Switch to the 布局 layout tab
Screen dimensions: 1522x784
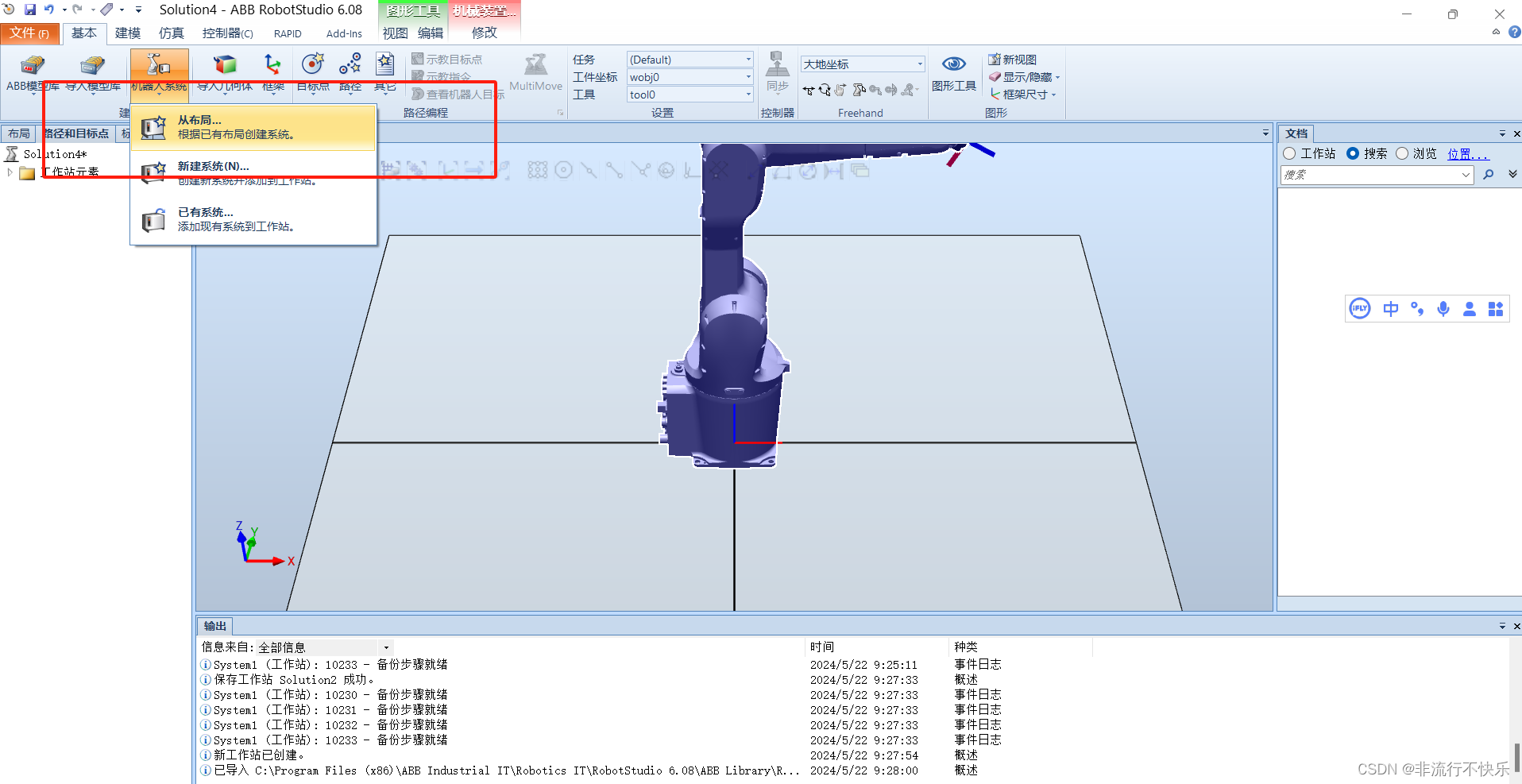pos(19,133)
